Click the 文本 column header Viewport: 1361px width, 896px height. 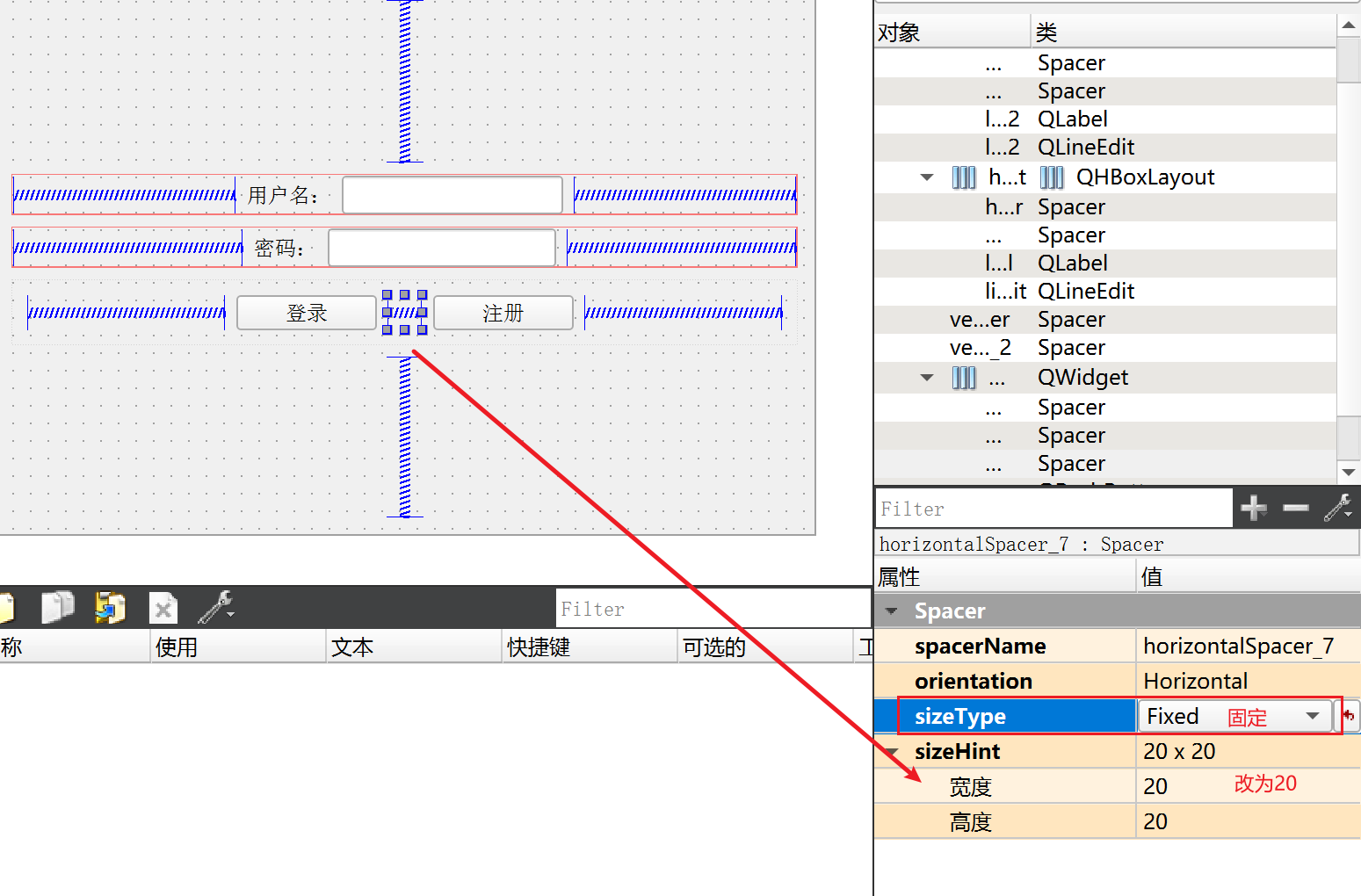click(414, 647)
